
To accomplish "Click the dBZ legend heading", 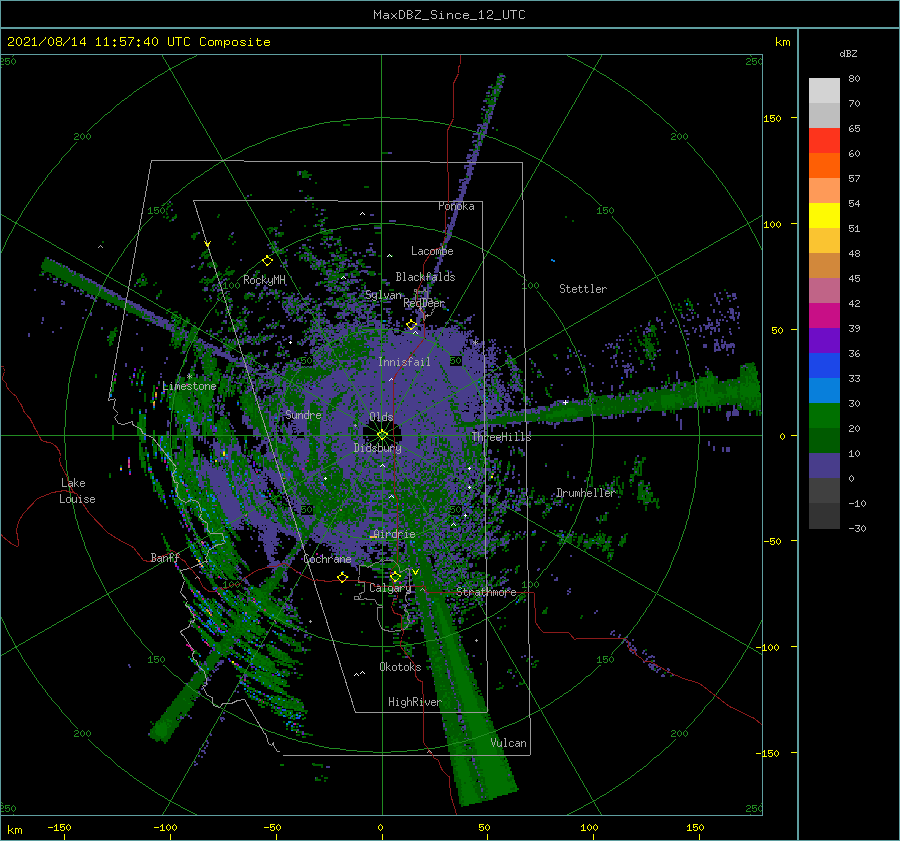I will coord(848,53).
